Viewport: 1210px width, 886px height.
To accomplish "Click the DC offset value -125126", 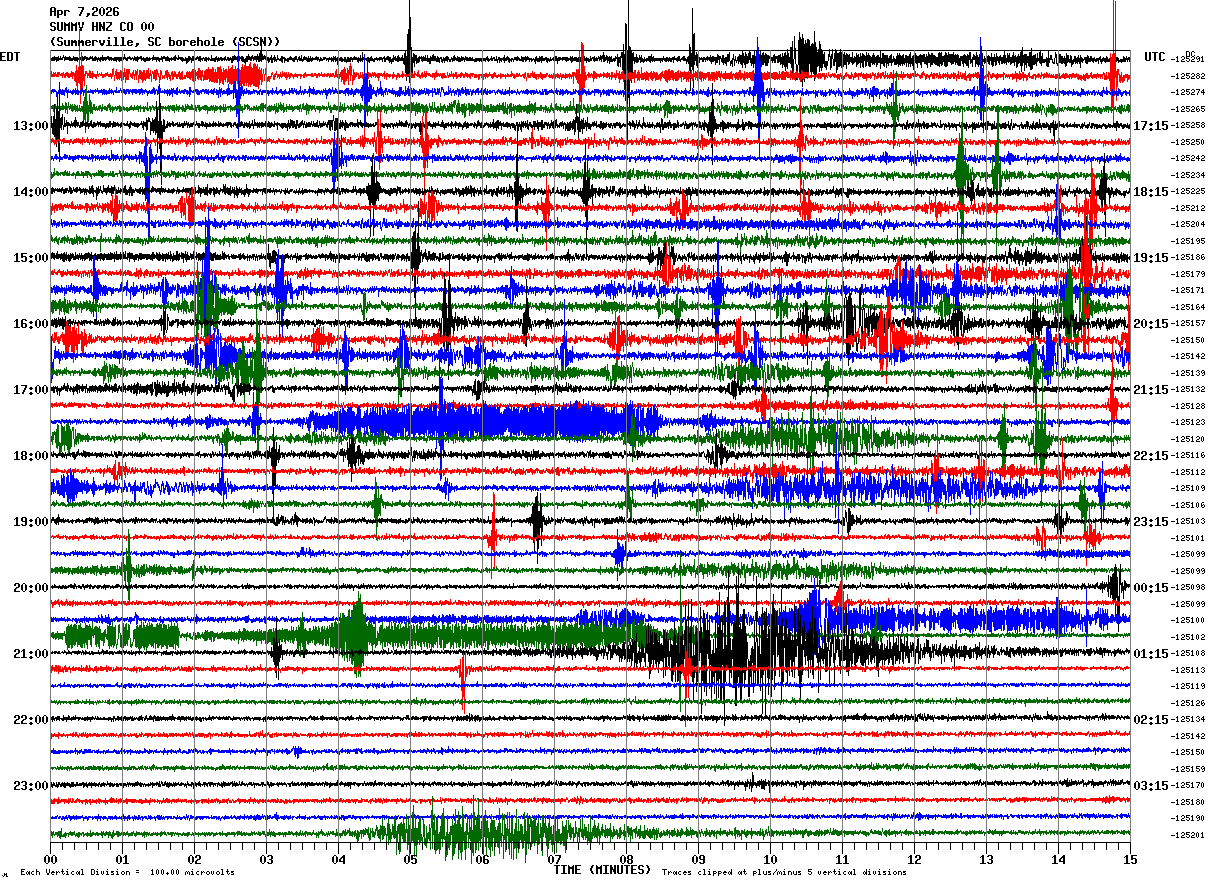I will point(1187,703).
